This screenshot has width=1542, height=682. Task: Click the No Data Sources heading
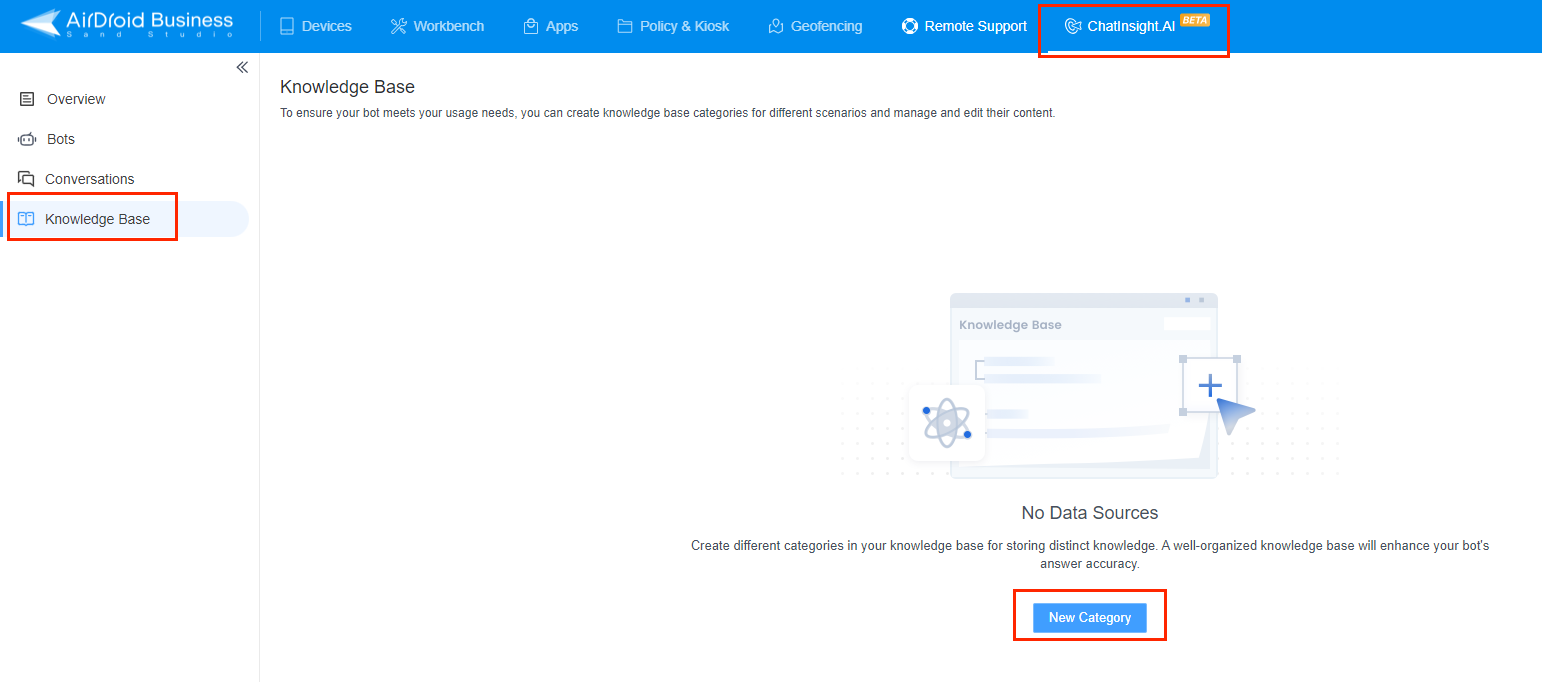click(x=1090, y=513)
